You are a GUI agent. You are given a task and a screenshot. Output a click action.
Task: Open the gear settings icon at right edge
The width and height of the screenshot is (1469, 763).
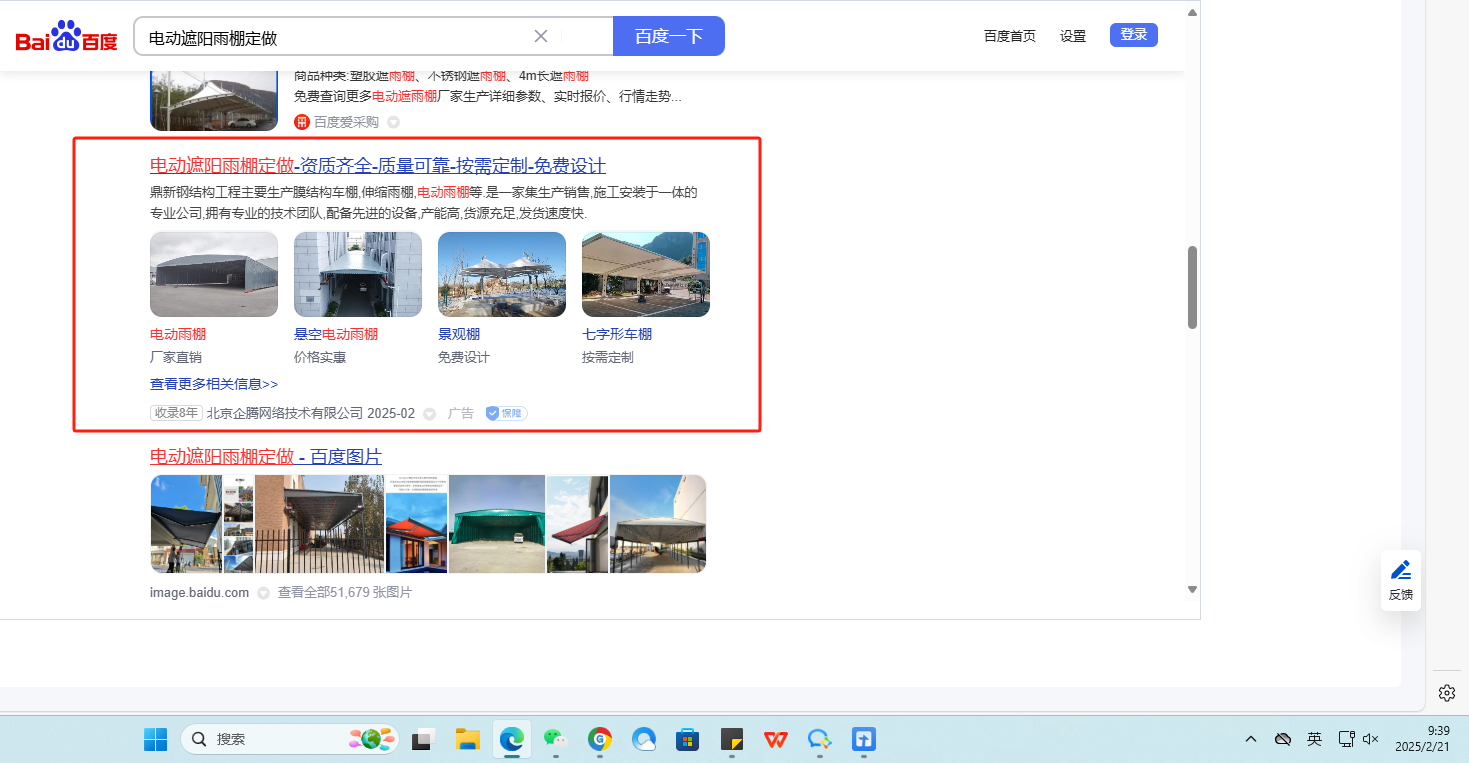[x=1446, y=693]
